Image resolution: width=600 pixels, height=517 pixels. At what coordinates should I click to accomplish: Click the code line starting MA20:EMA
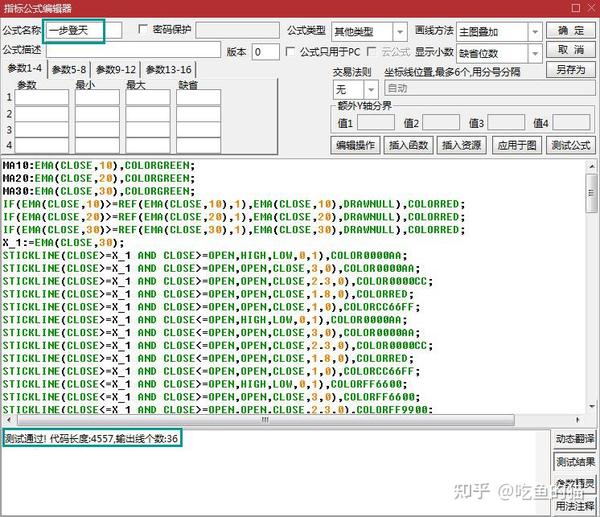click(99, 179)
